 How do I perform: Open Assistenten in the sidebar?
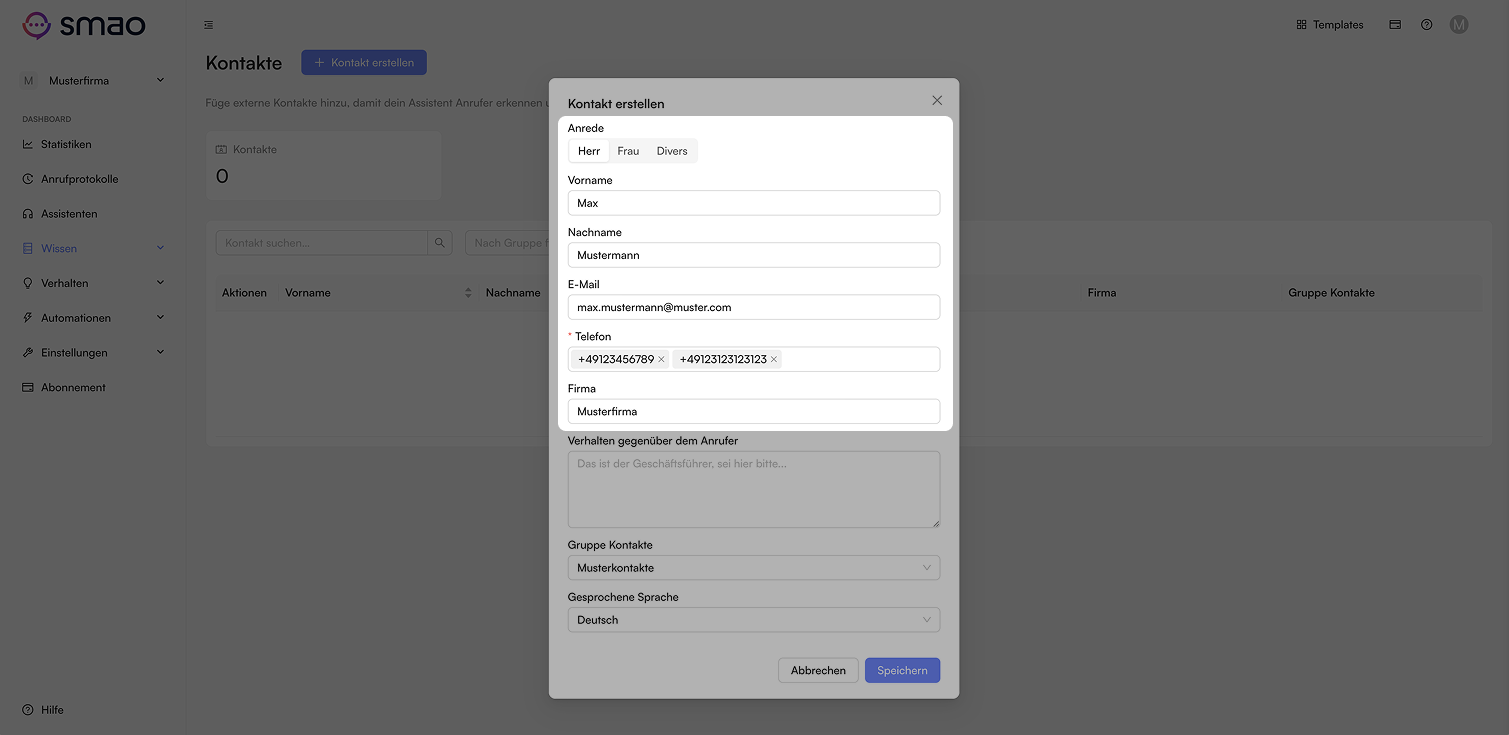[69, 214]
